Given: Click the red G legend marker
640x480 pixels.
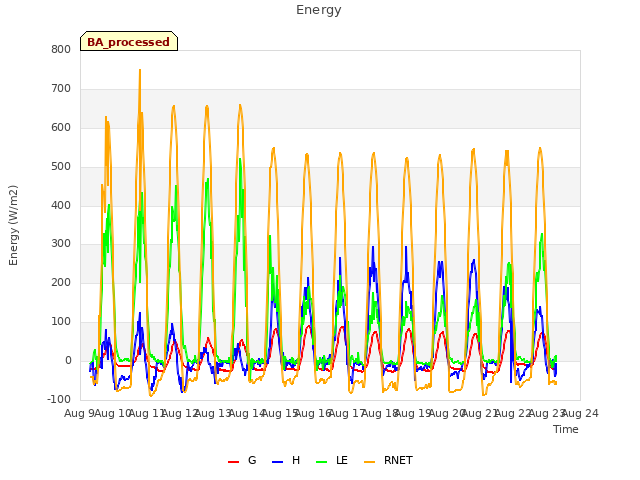Looking at the screenshot, I should pyautogui.click(x=233, y=462).
